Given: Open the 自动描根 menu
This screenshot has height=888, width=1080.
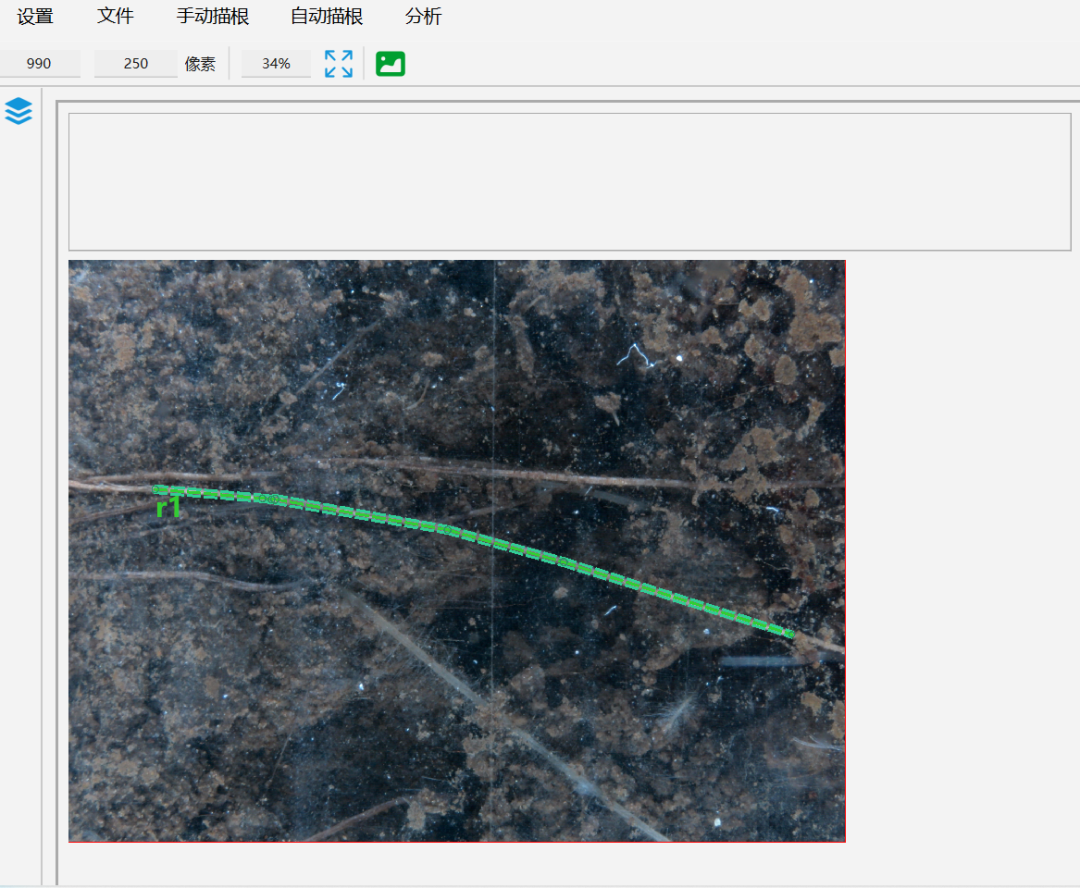Looking at the screenshot, I should click(326, 17).
